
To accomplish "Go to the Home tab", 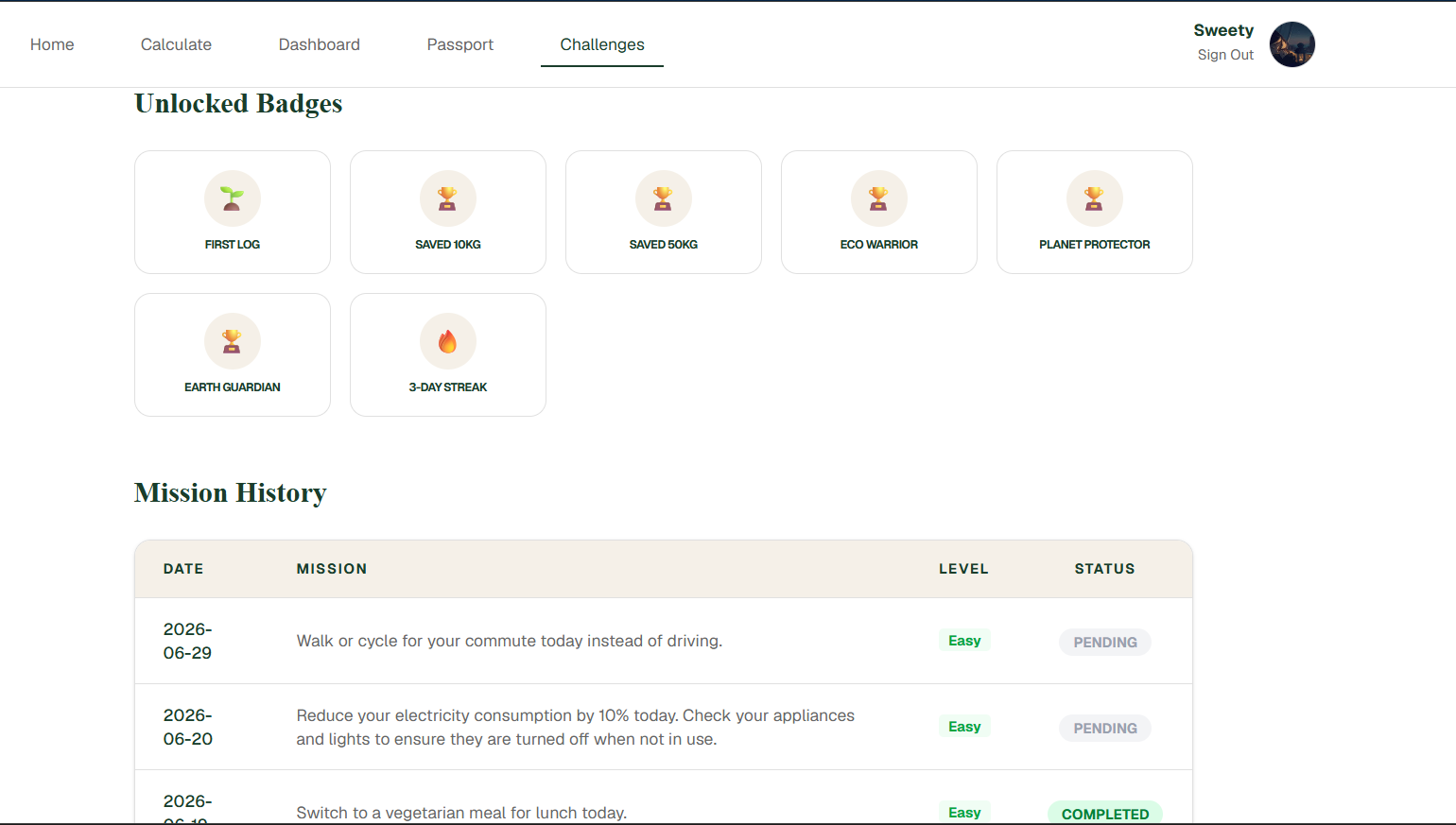I will coord(52,44).
